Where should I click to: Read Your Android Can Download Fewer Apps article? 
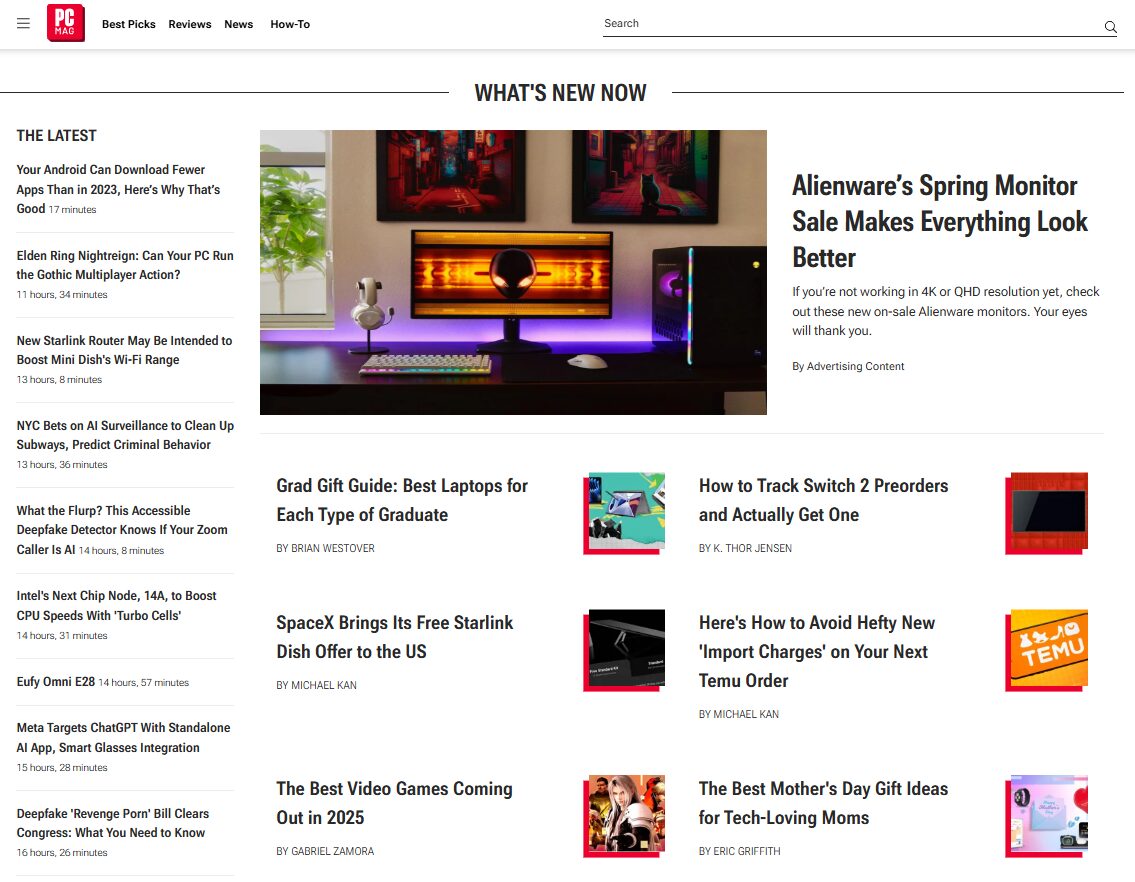pyautogui.click(x=118, y=189)
